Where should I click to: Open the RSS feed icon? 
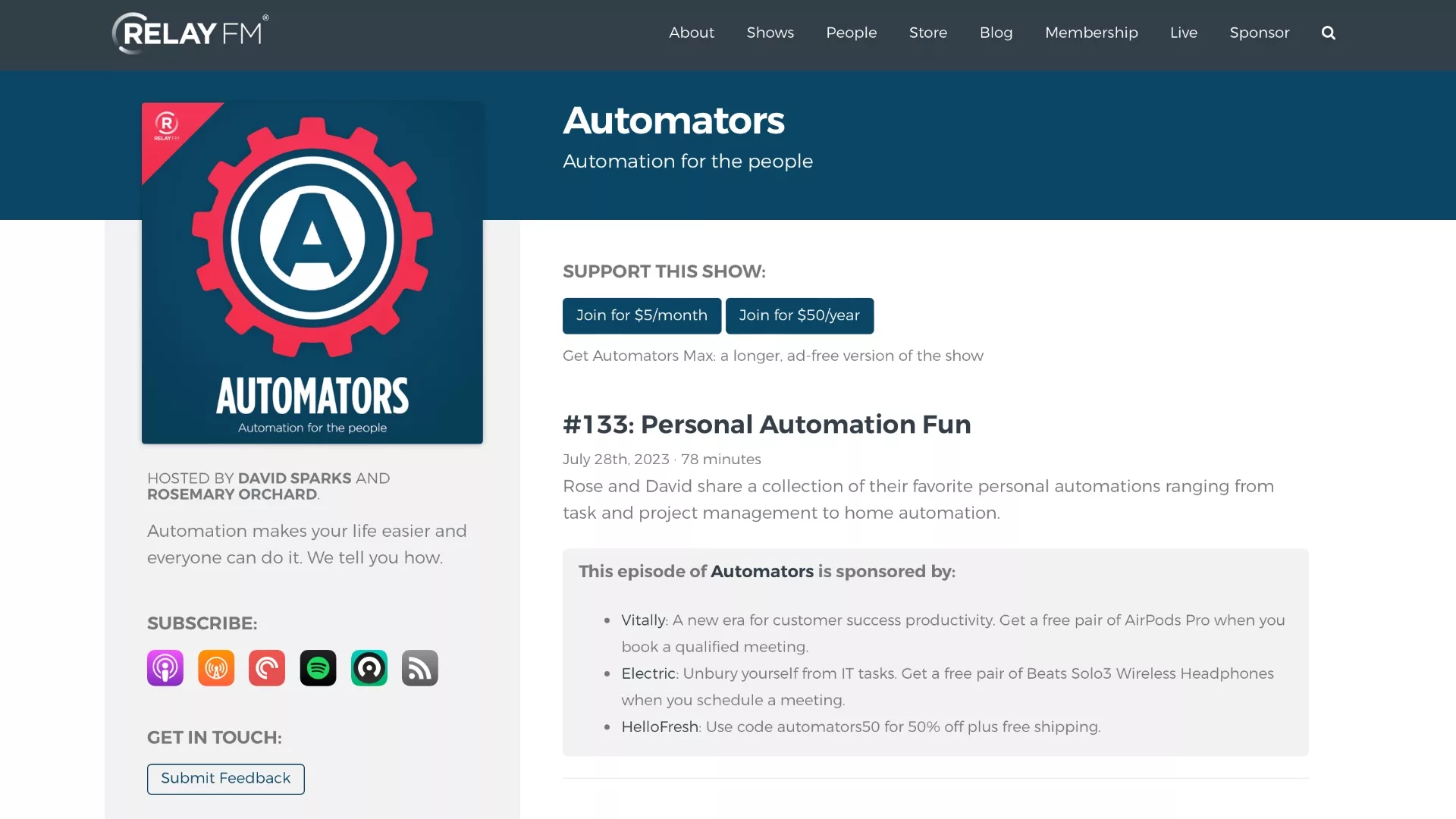click(x=420, y=668)
